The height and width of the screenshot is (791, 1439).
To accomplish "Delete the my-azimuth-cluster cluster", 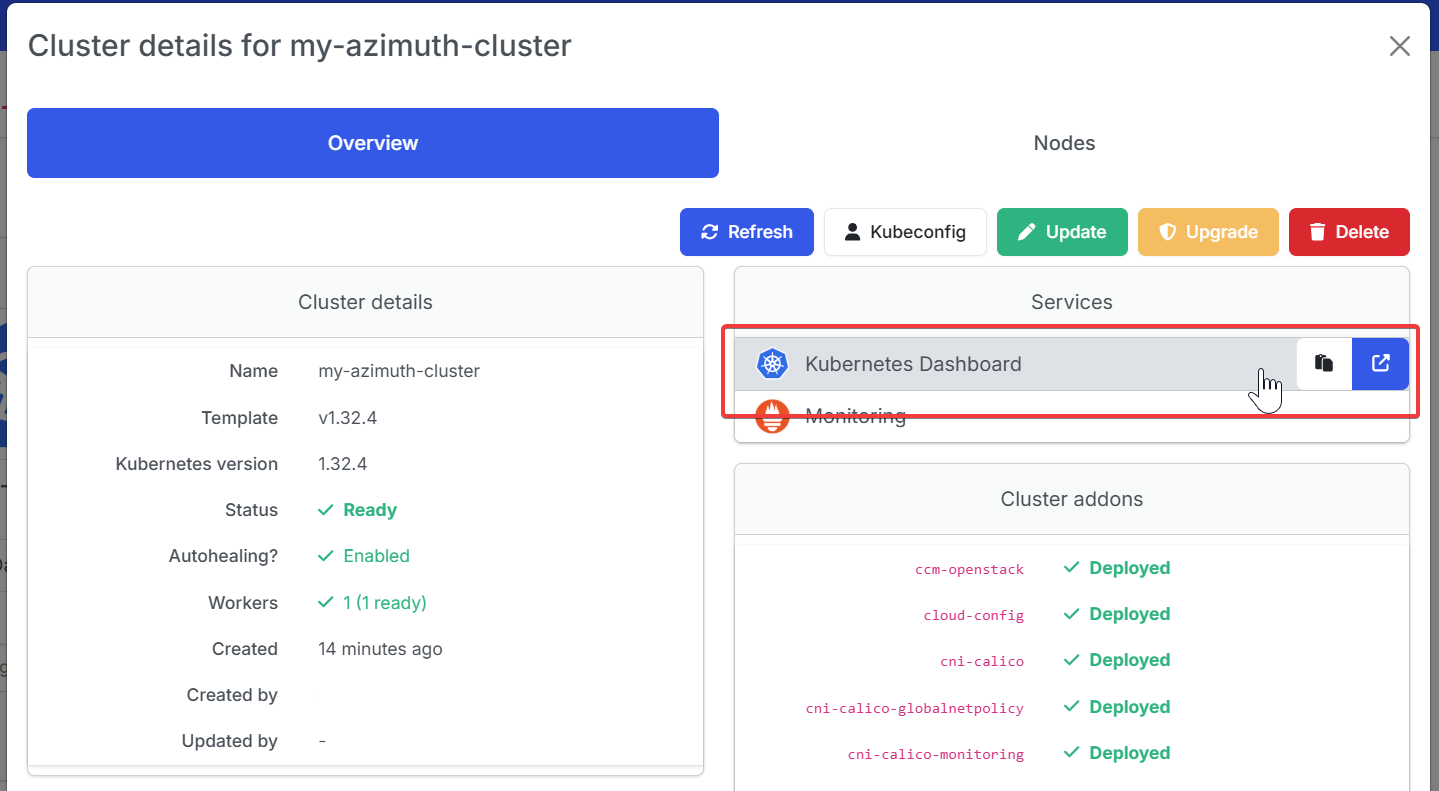I will pyautogui.click(x=1349, y=232).
